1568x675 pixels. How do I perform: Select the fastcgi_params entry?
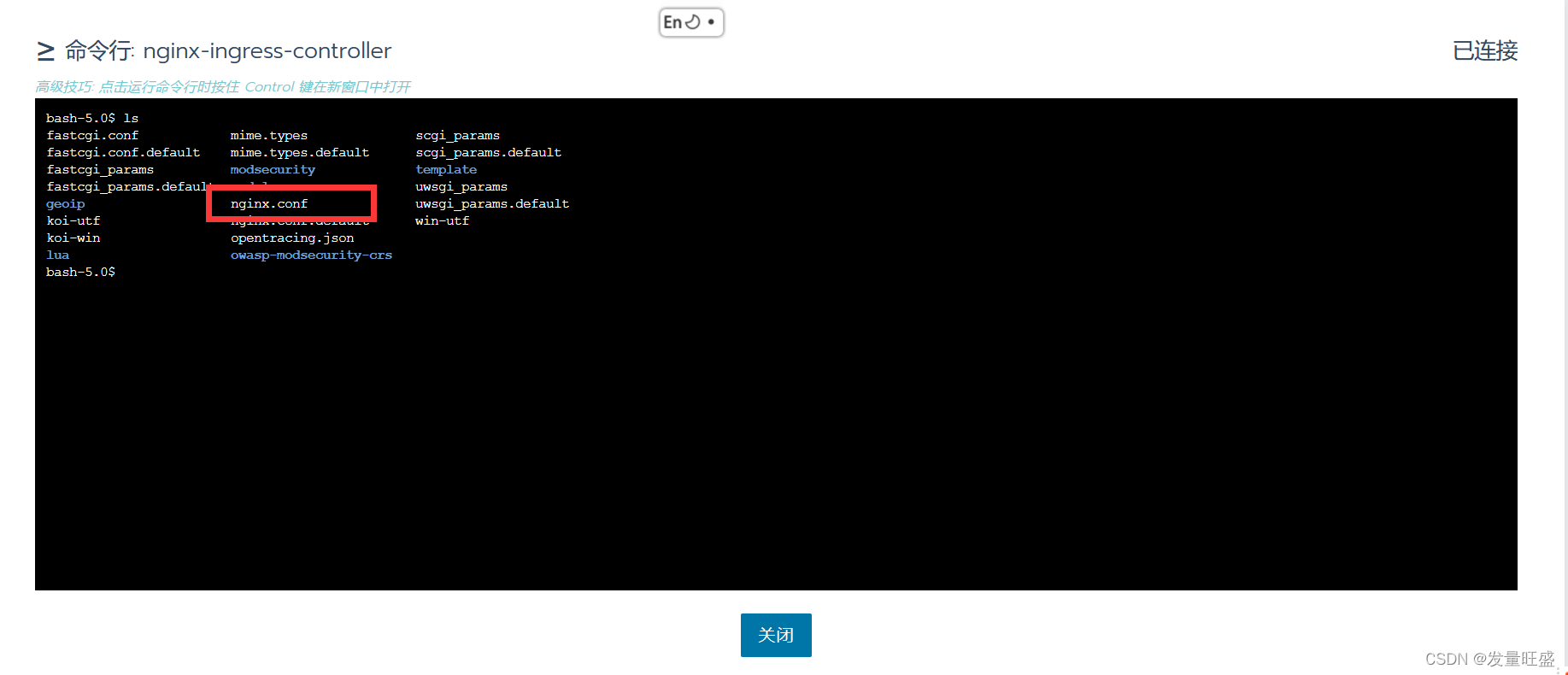coord(100,169)
